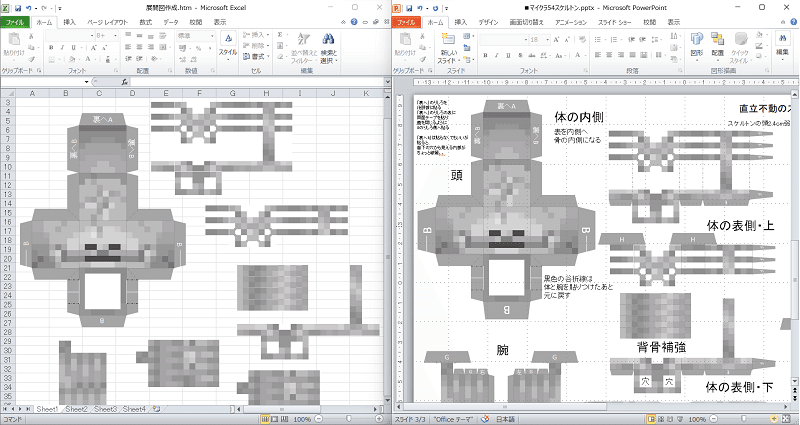Open the PowerPoint font size 18 dropdown
Viewport: 800px width, 425px height.
[548, 39]
